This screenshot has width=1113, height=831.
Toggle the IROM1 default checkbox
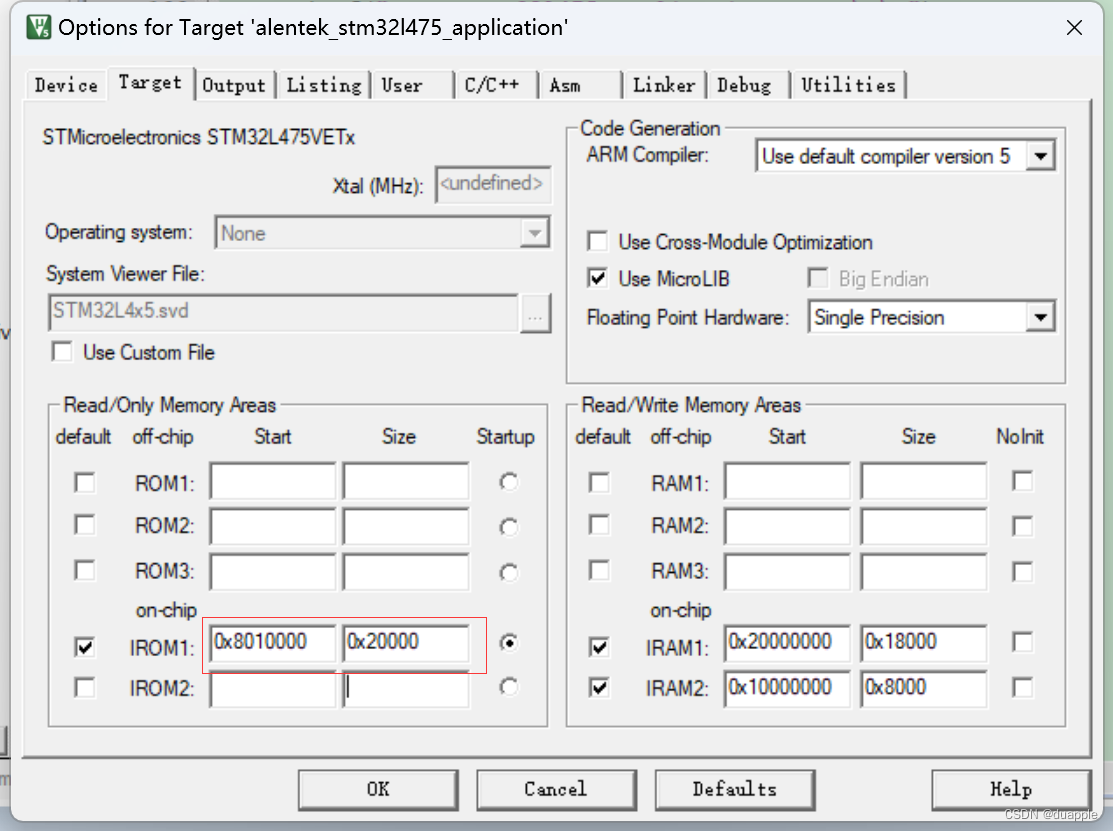[84, 647]
